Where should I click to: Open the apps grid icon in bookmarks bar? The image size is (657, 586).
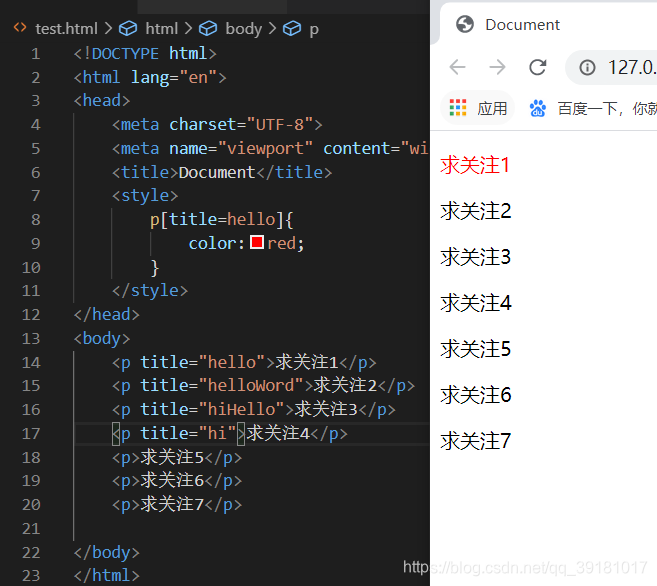tap(458, 108)
